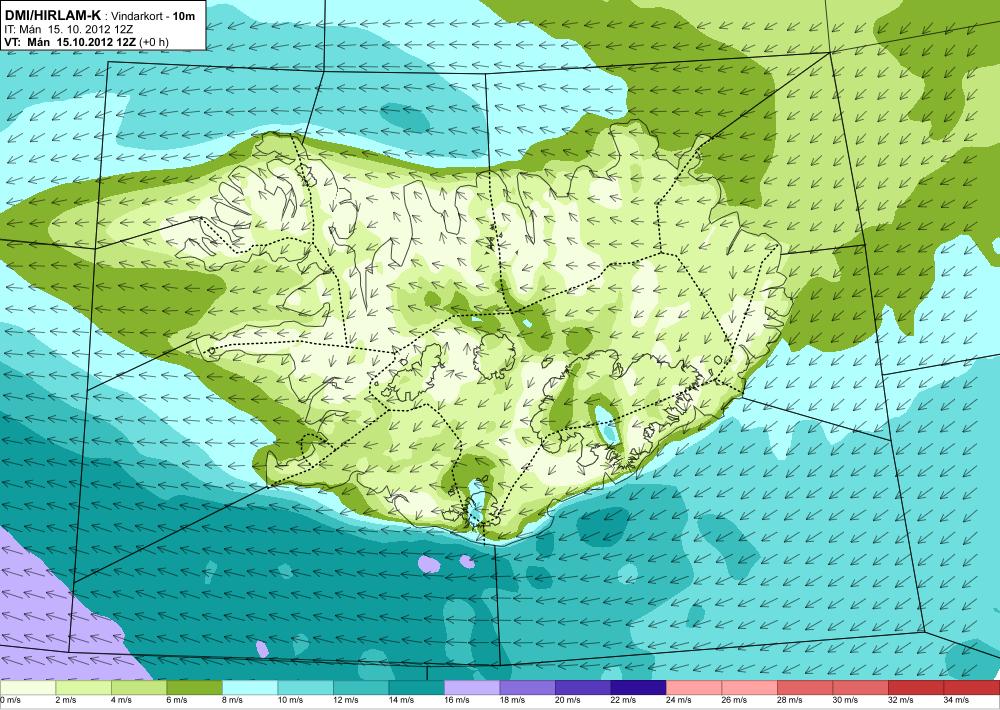Click the "34 m/s" legend label
The image size is (1000, 710).
pos(955,700)
